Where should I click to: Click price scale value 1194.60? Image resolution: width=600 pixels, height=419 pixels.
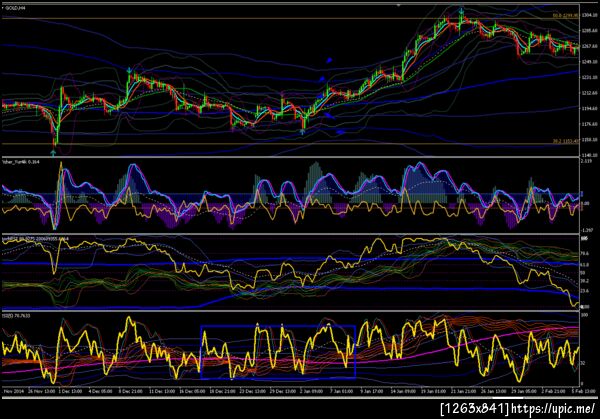(589, 109)
